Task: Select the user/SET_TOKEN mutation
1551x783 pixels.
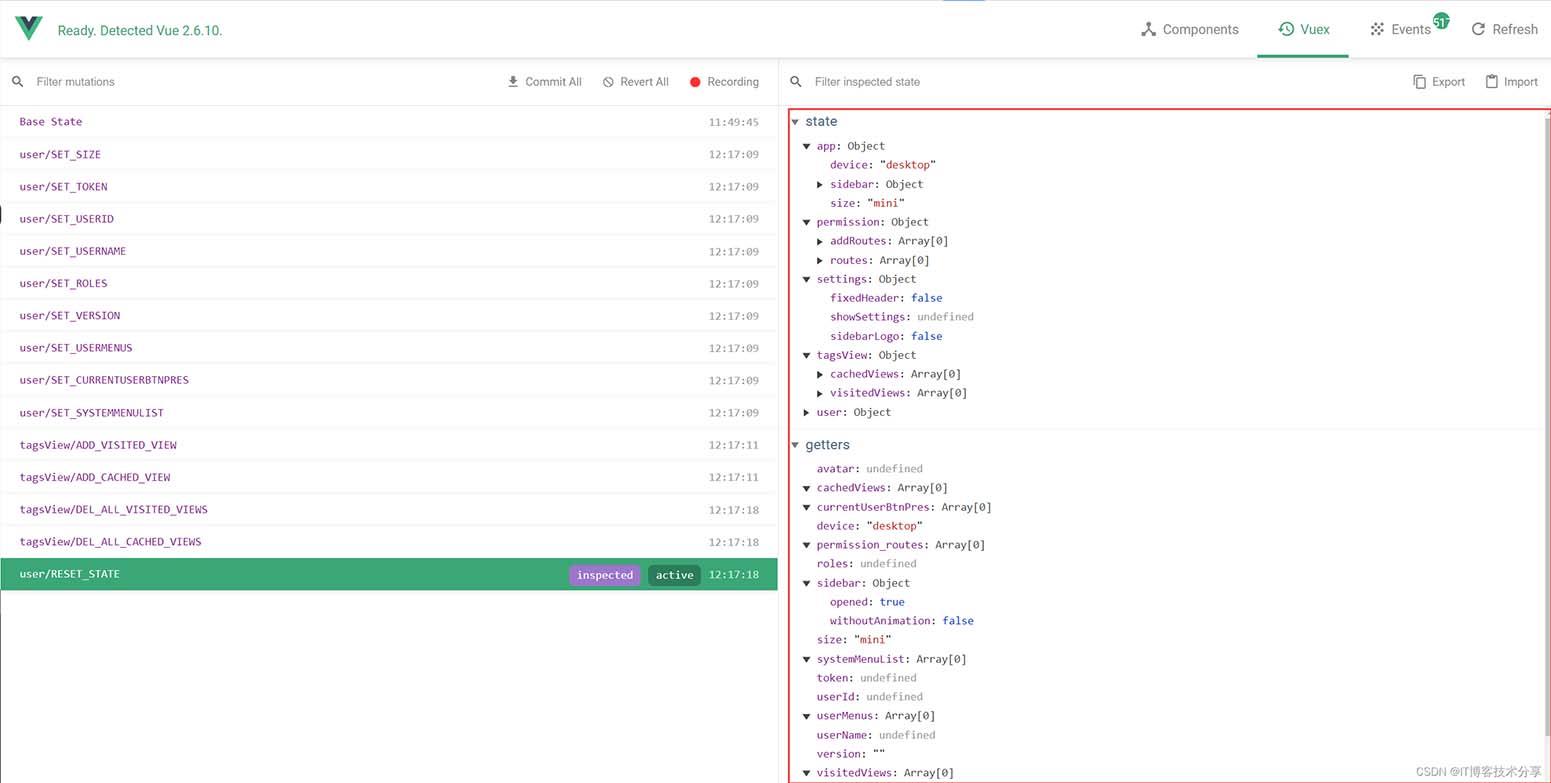Action: click(63, 187)
